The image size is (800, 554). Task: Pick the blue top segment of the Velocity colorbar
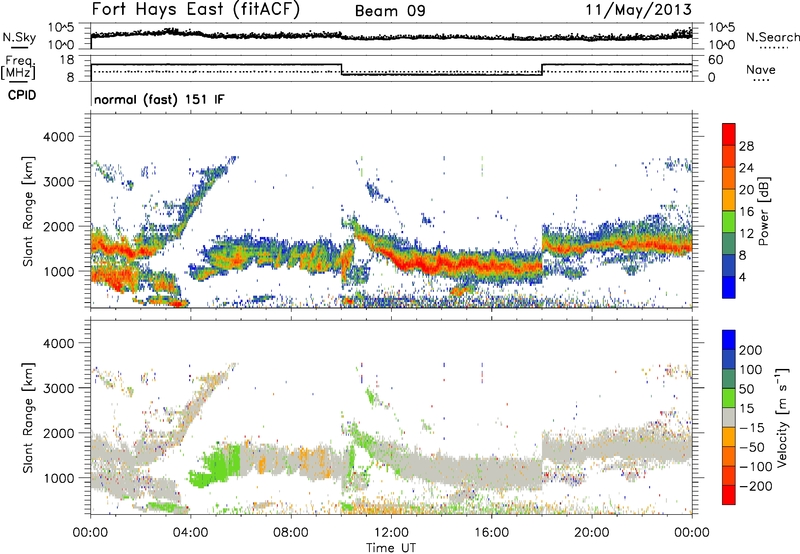click(x=729, y=340)
